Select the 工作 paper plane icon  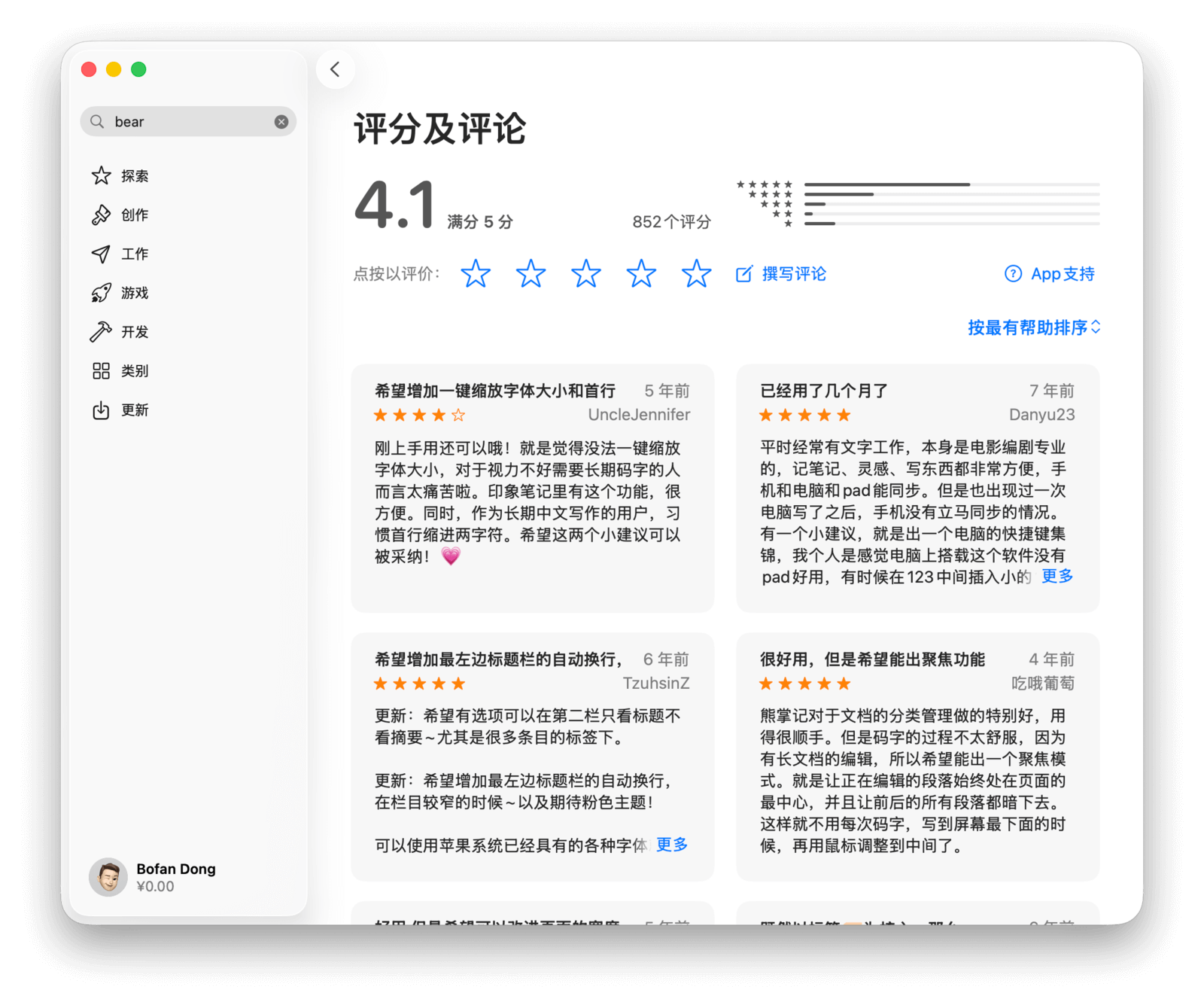[x=101, y=254]
